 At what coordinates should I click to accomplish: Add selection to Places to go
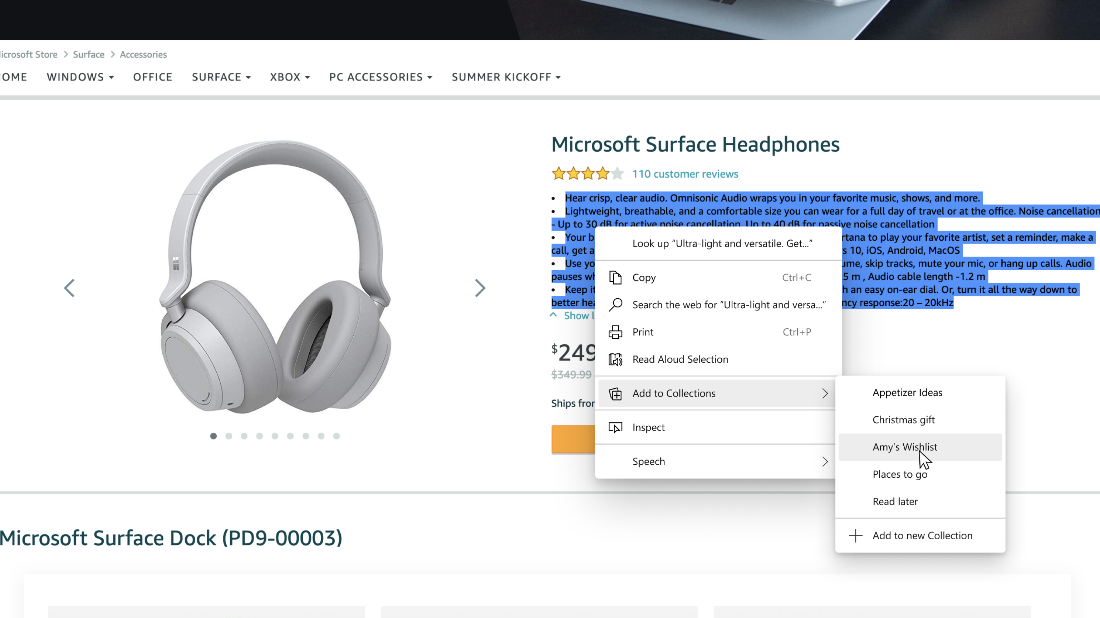[920, 475]
